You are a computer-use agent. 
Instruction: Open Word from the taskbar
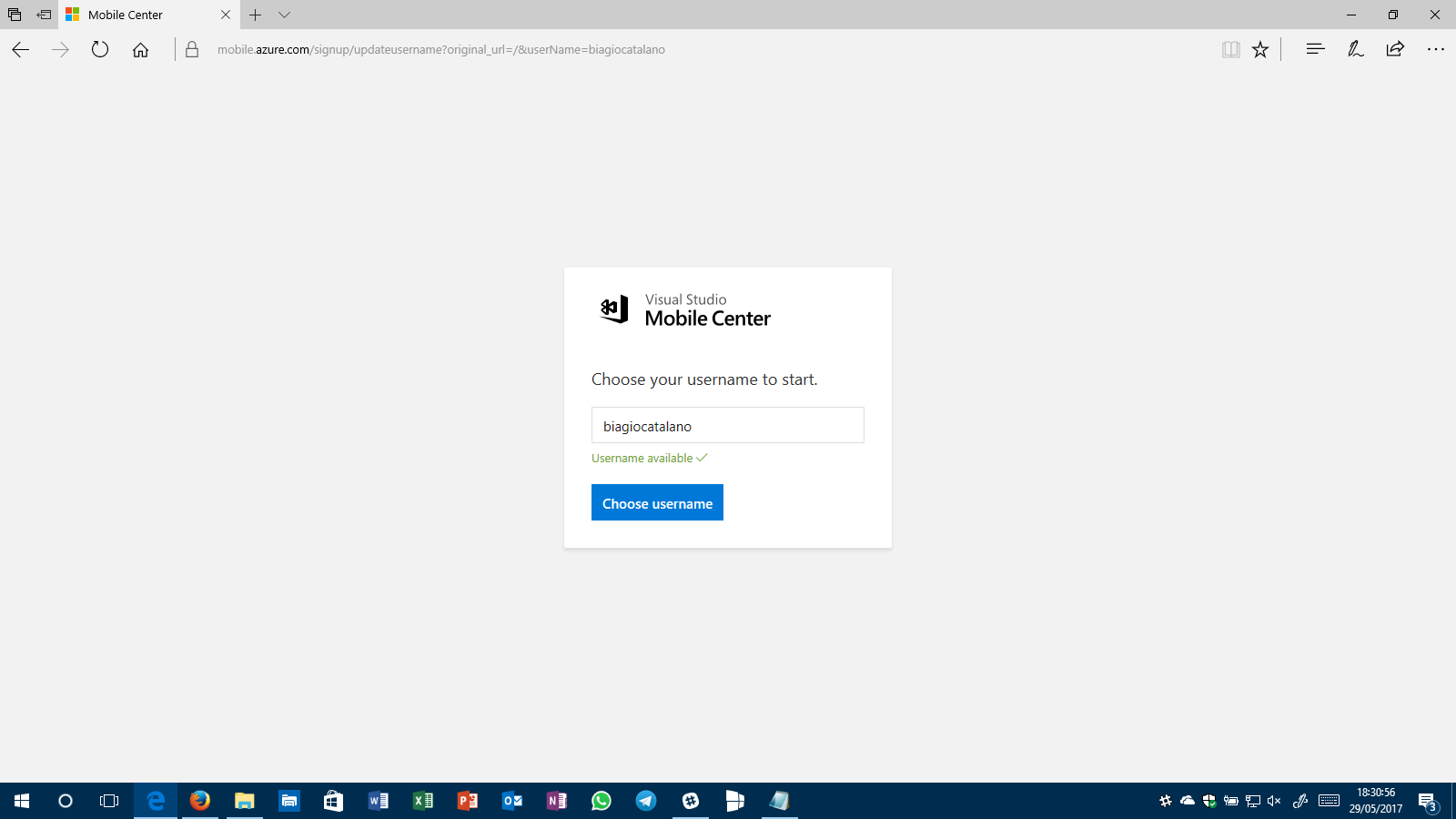point(379,801)
